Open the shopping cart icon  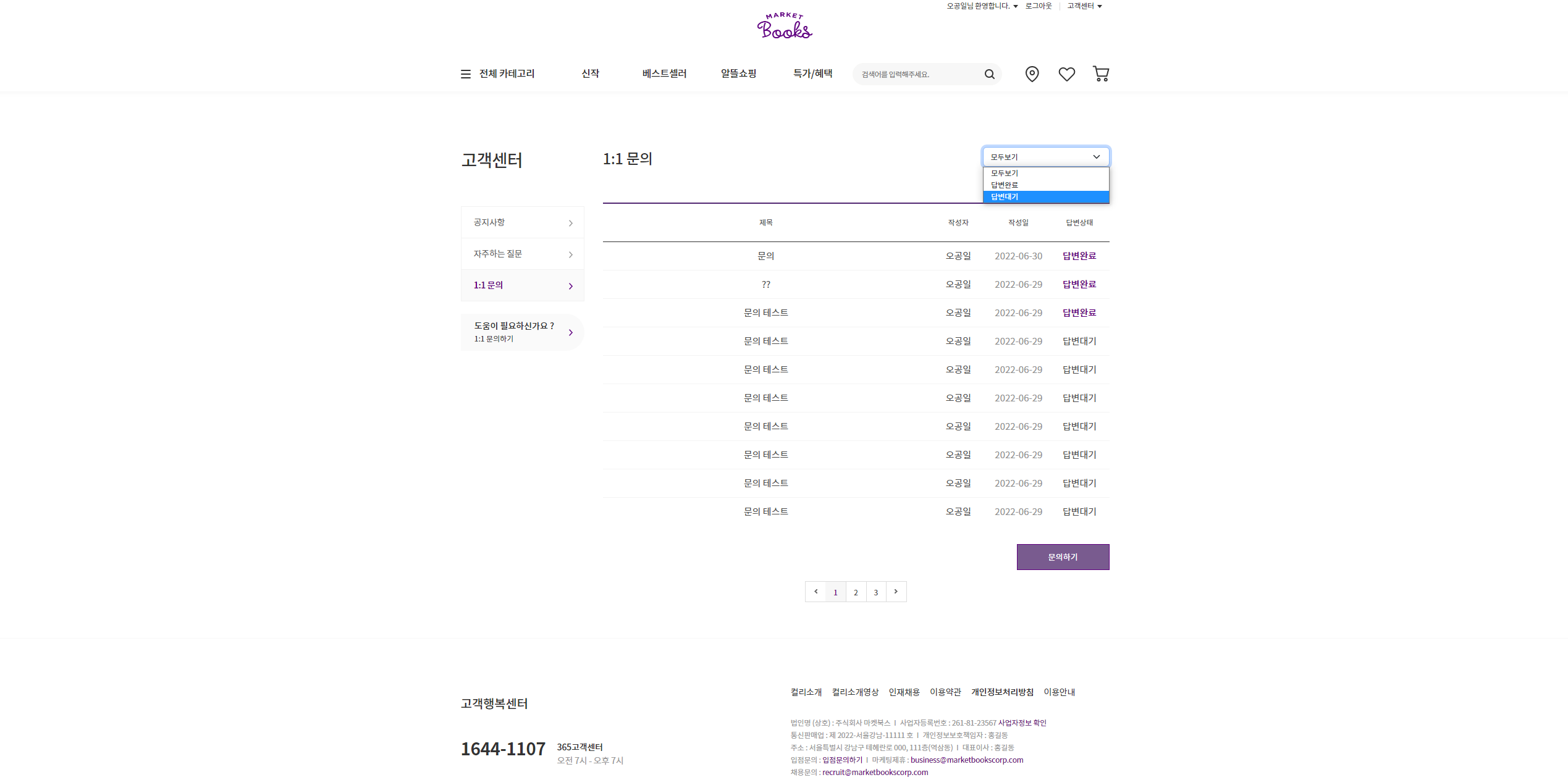1101,74
